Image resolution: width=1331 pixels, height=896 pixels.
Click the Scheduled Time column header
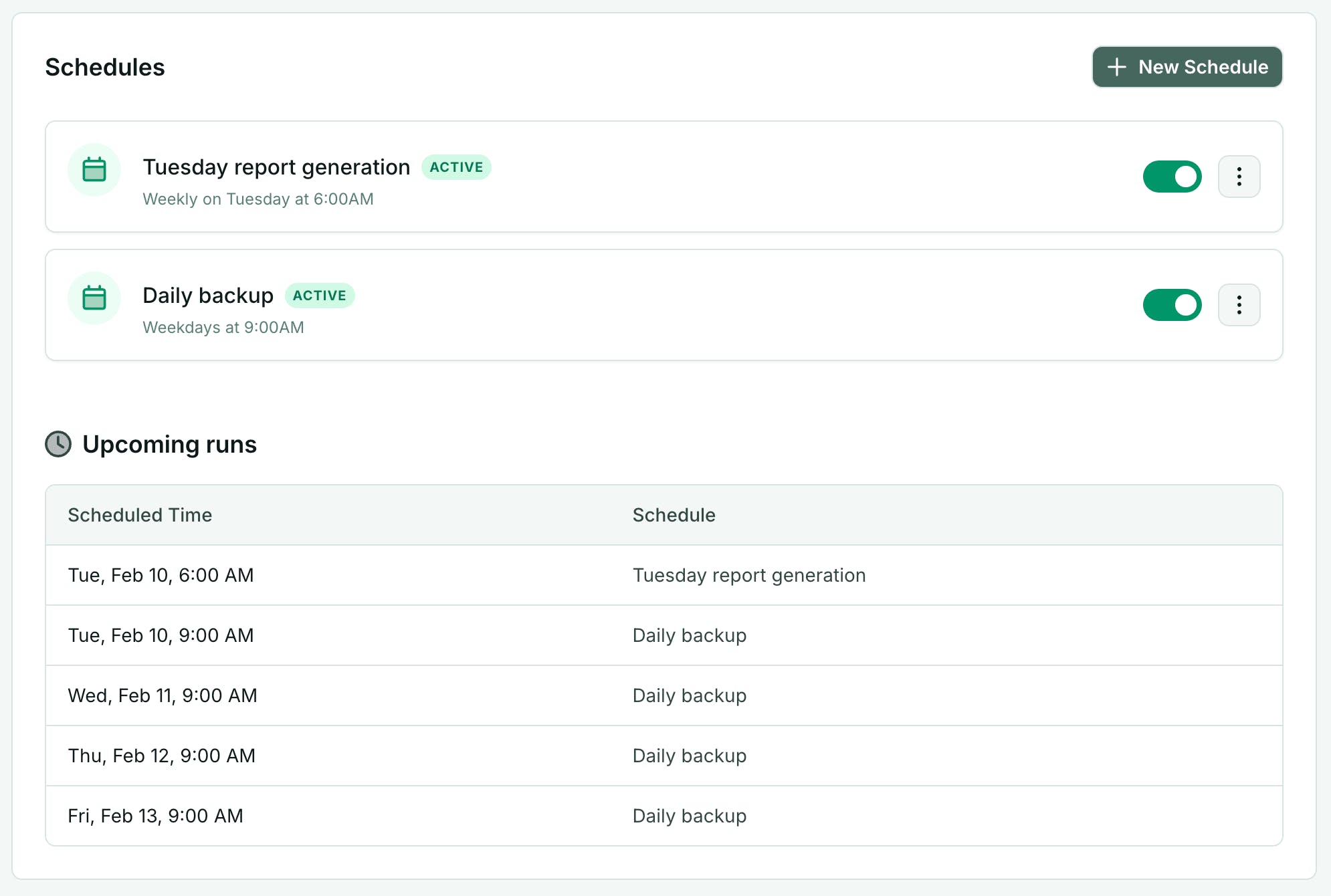[x=140, y=515]
